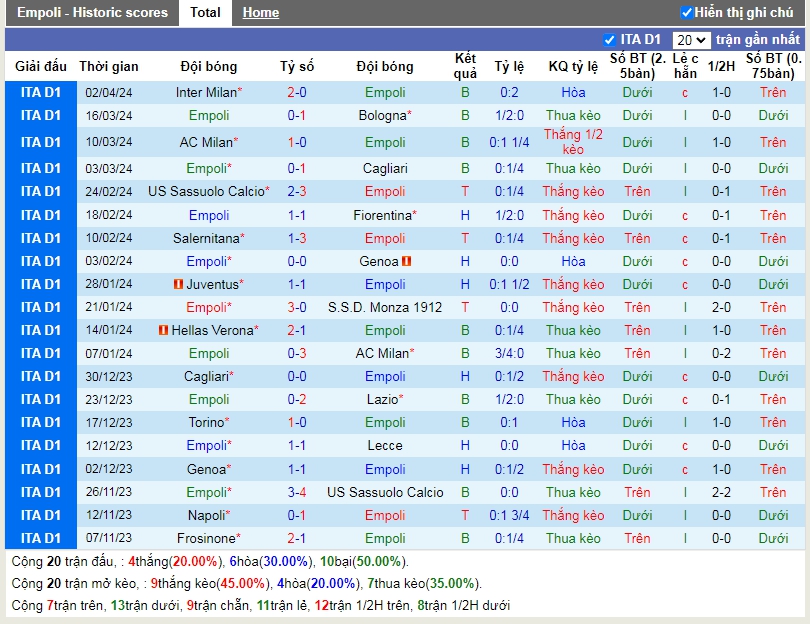Image resolution: width=810 pixels, height=624 pixels.
Task: Click the 'KQ tỷ lệ' column header
Action: 573,67
